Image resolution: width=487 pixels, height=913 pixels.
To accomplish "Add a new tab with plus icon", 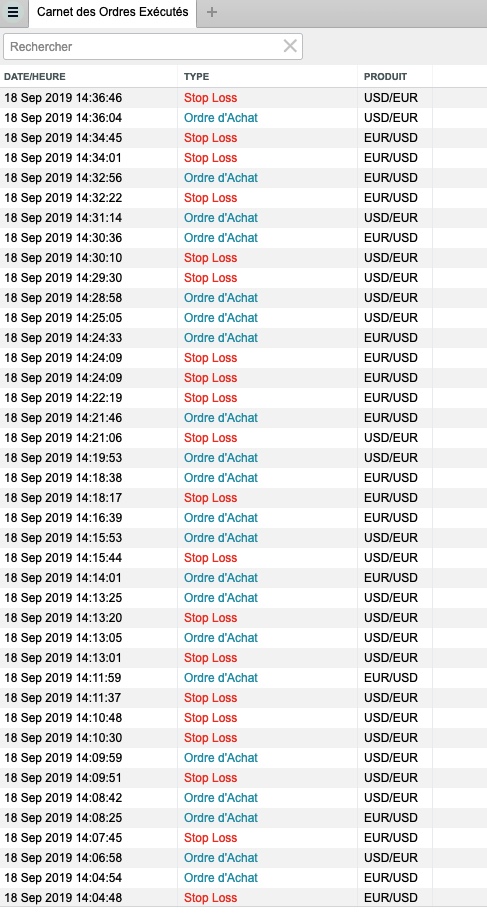I will 212,12.
